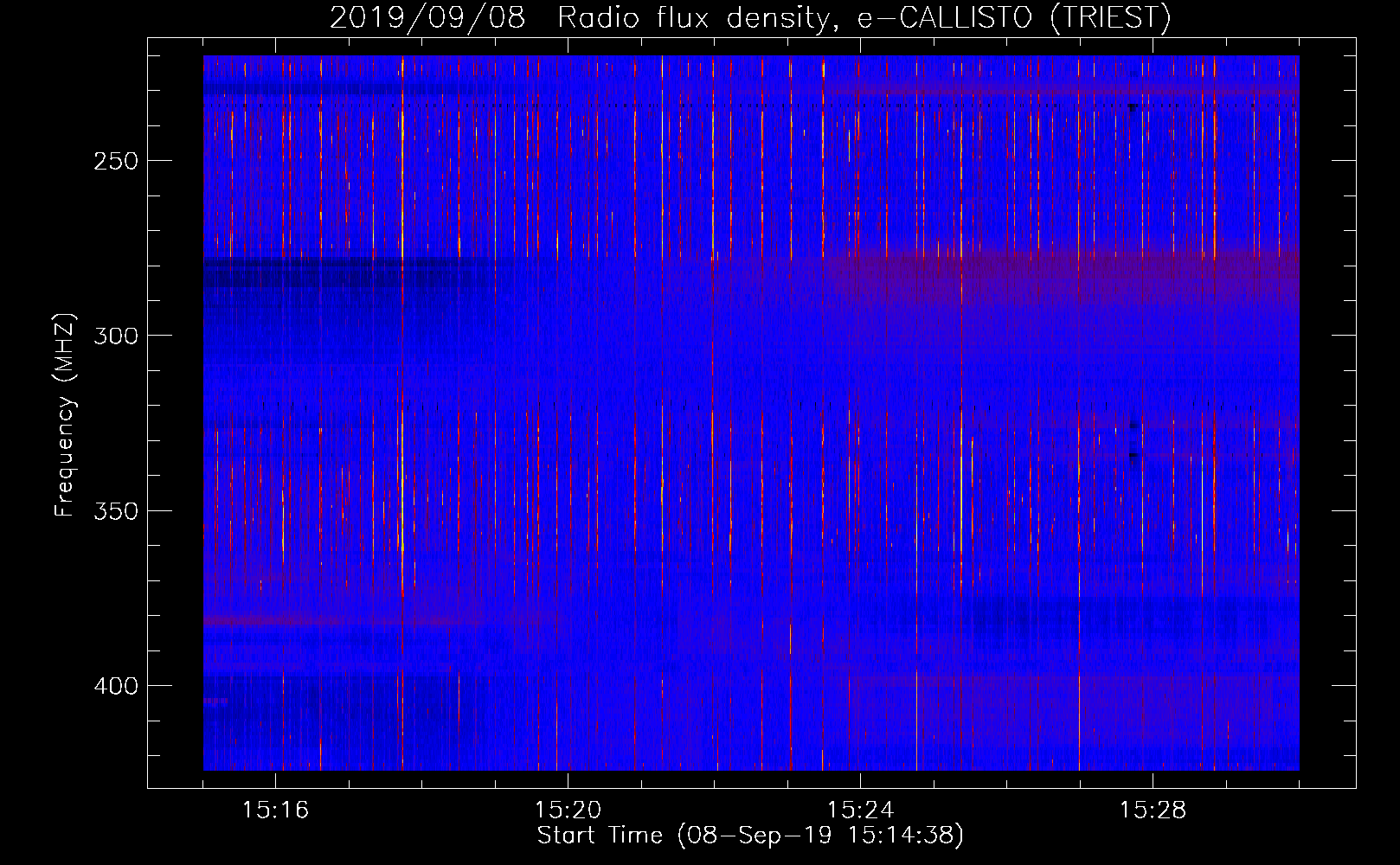Click the 15:20 time tick label
Screen dimensions: 1400x865
tap(568, 810)
